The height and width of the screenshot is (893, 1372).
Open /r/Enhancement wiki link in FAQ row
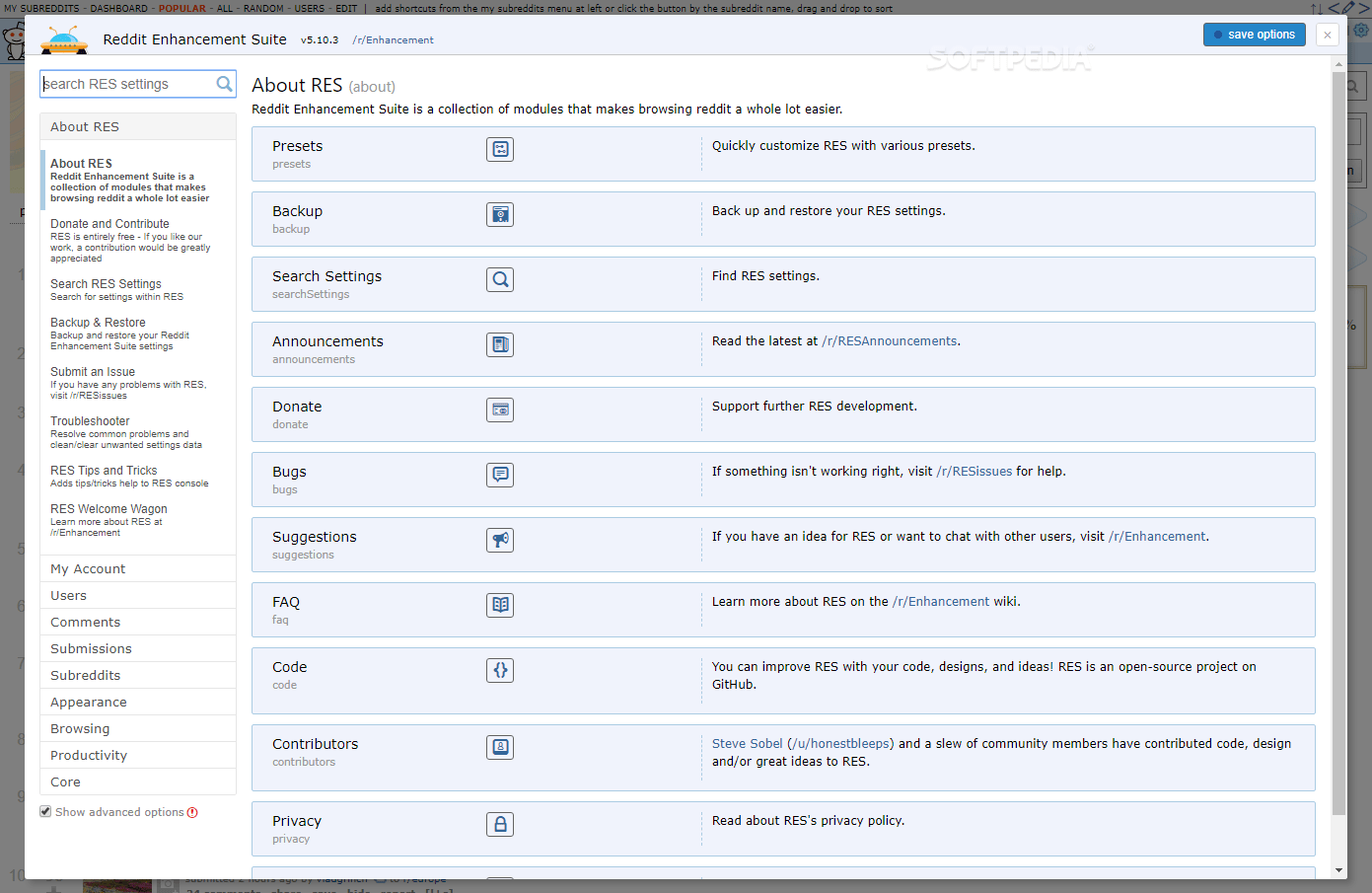(x=941, y=602)
